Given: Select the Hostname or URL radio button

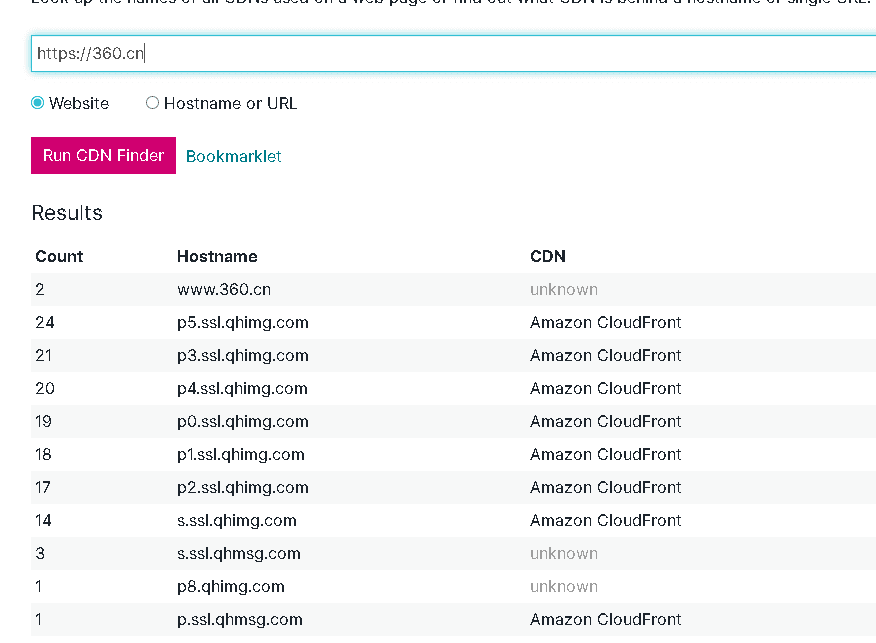Looking at the screenshot, I should point(152,103).
